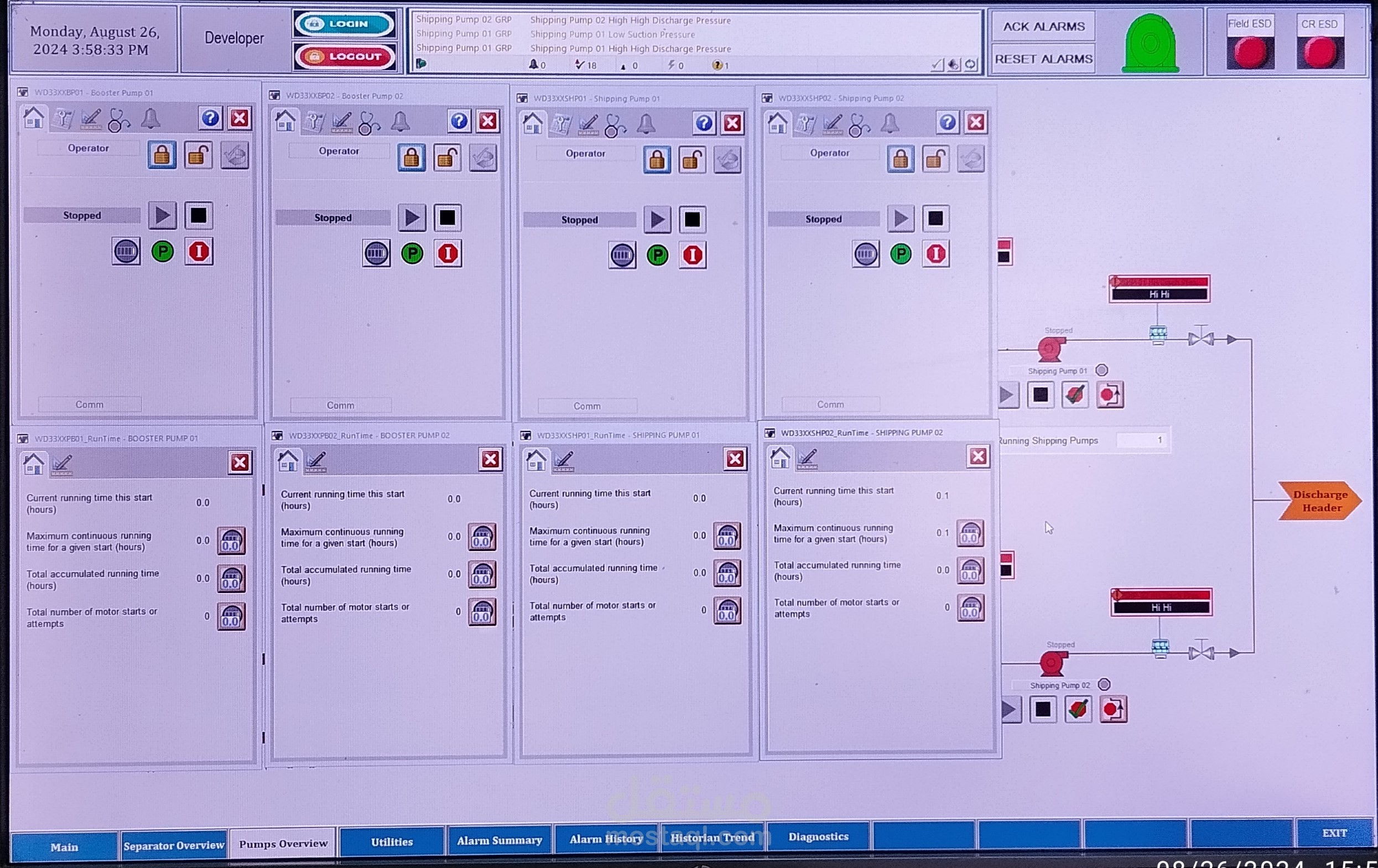Open Booster Pump 02 alarm bell icon
1378x868 pixels.
[400, 122]
